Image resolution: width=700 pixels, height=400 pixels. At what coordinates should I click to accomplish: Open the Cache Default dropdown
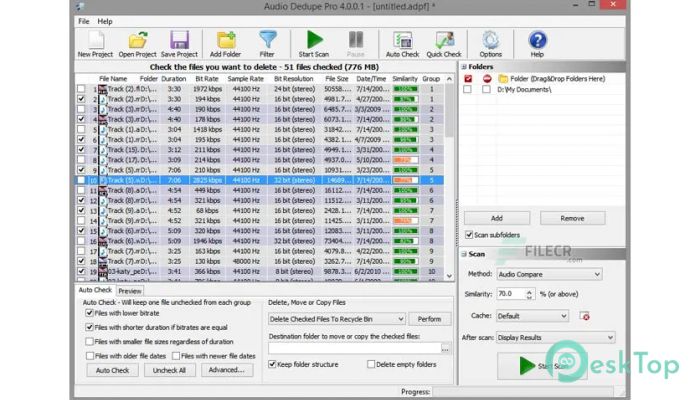pos(532,316)
